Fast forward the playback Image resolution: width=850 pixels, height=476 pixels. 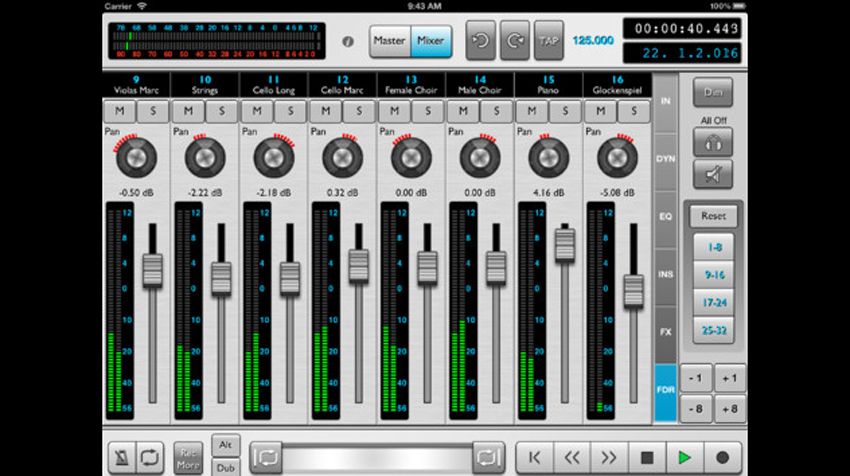point(609,458)
